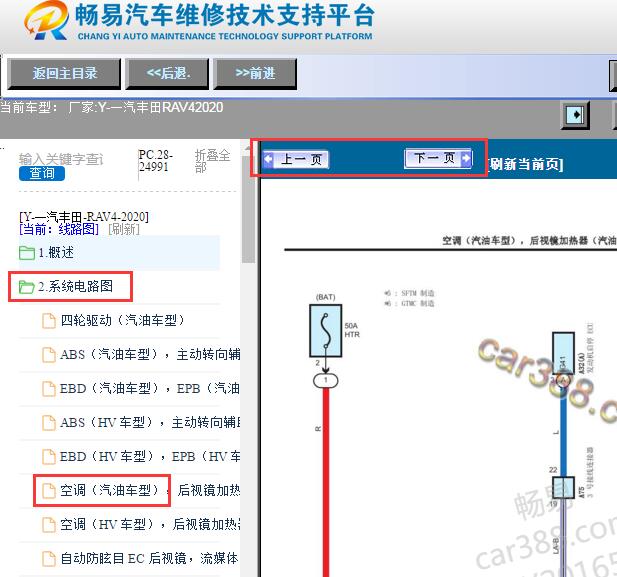The image size is (617, 577).
Task: Click the 1.概述 folder icon
Action: tap(27, 253)
